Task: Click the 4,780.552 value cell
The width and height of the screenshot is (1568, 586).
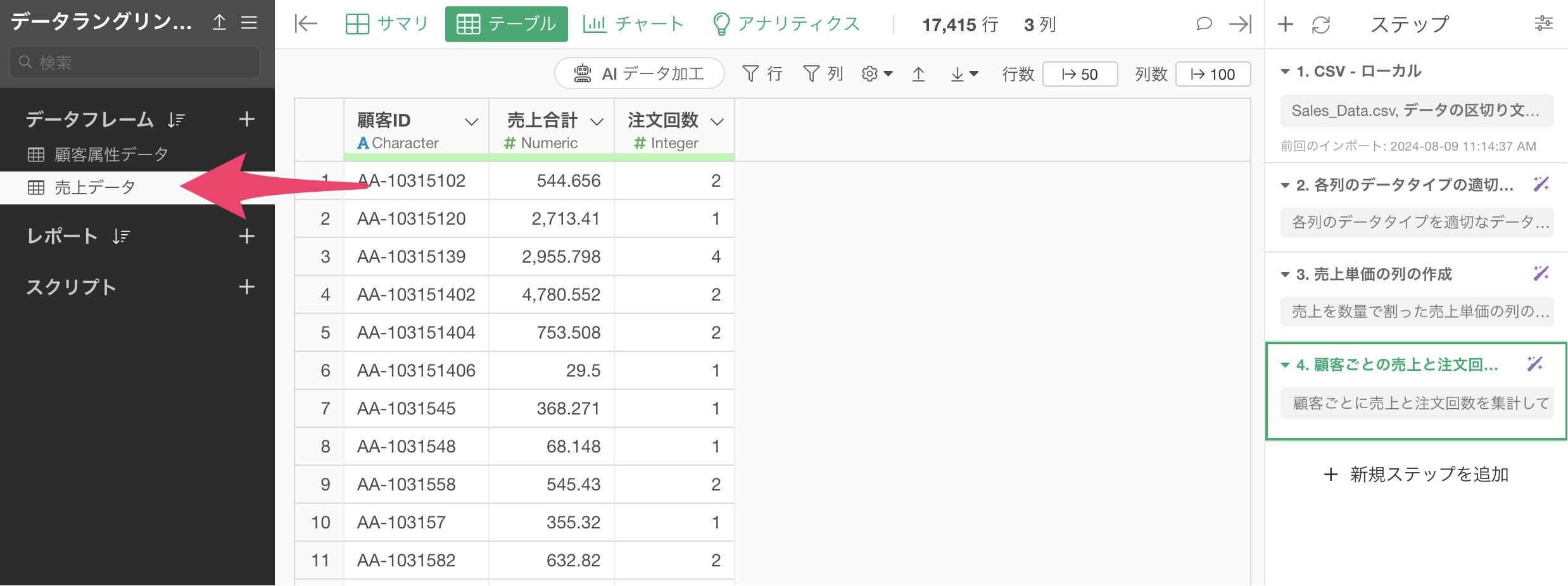Action: click(x=552, y=295)
